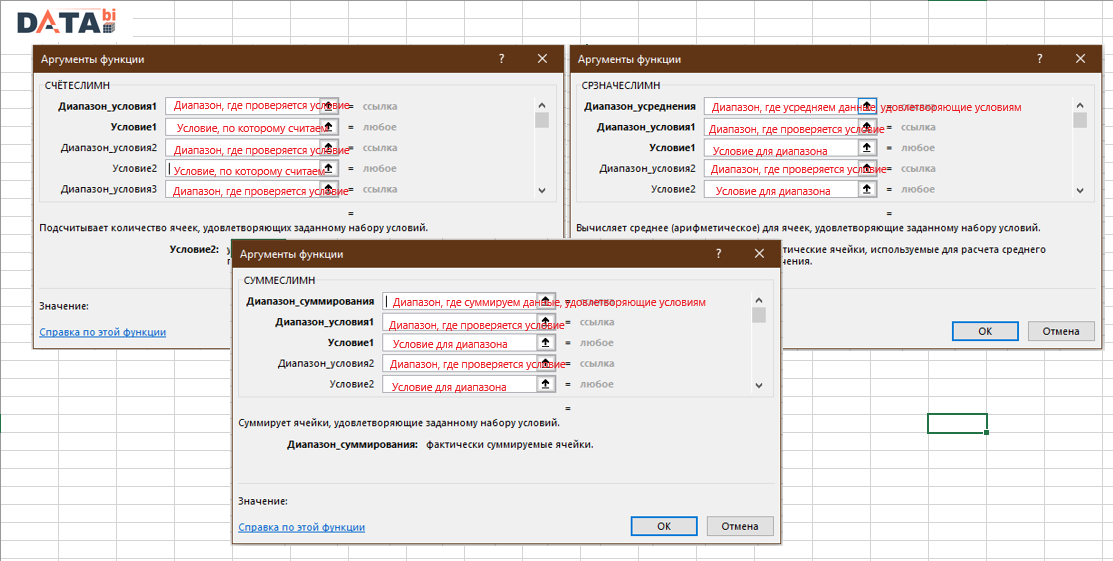Focus the СРЗНАЧЕСЛИМН Диапазон_условия1 input field
The width and height of the screenshot is (1113, 561).
click(x=781, y=127)
